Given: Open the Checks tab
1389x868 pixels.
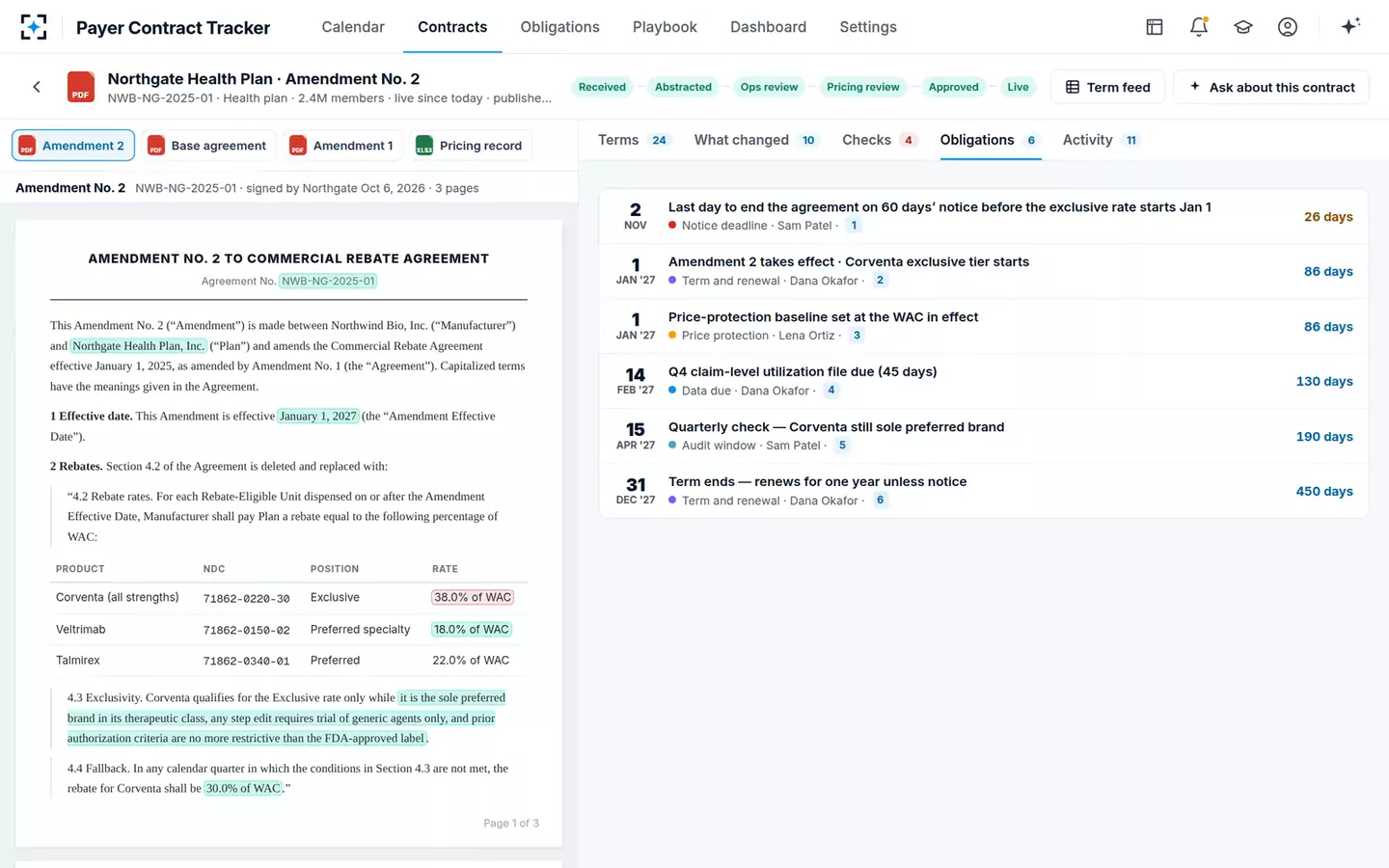Looking at the screenshot, I should tap(879, 140).
